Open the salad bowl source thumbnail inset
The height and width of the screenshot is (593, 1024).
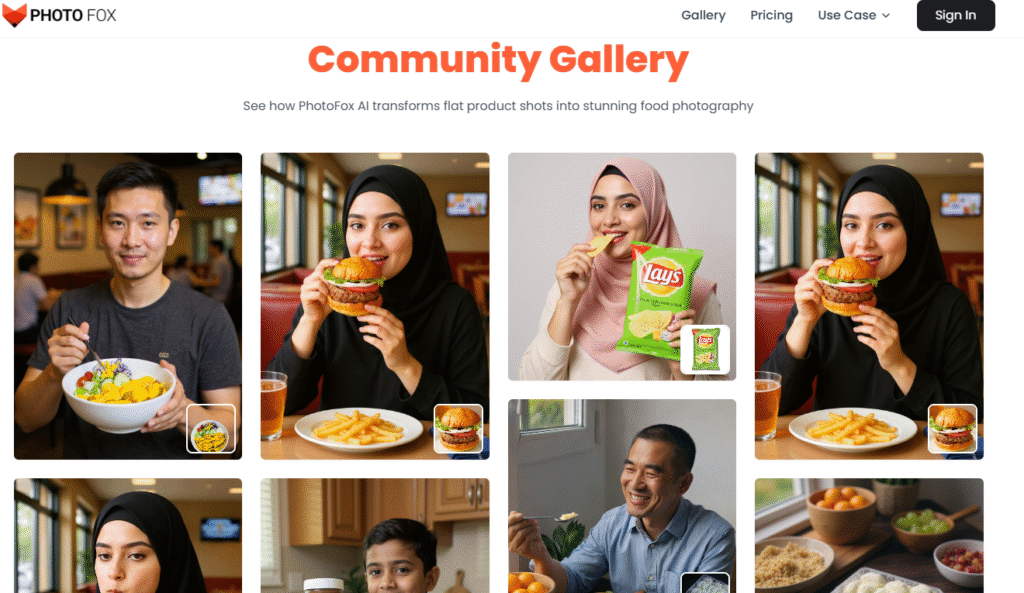click(211, 428)
